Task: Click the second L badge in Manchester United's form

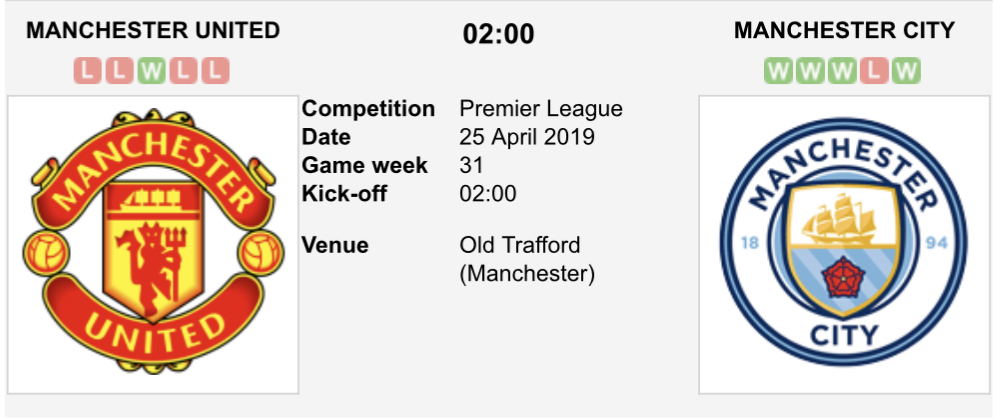Action: pos(120,71)
